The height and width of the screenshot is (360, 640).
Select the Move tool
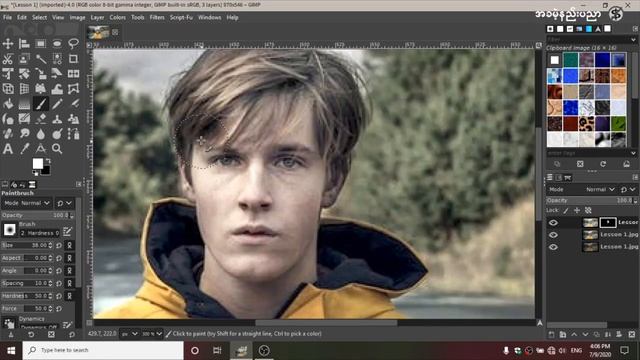[x=8, y=43]
